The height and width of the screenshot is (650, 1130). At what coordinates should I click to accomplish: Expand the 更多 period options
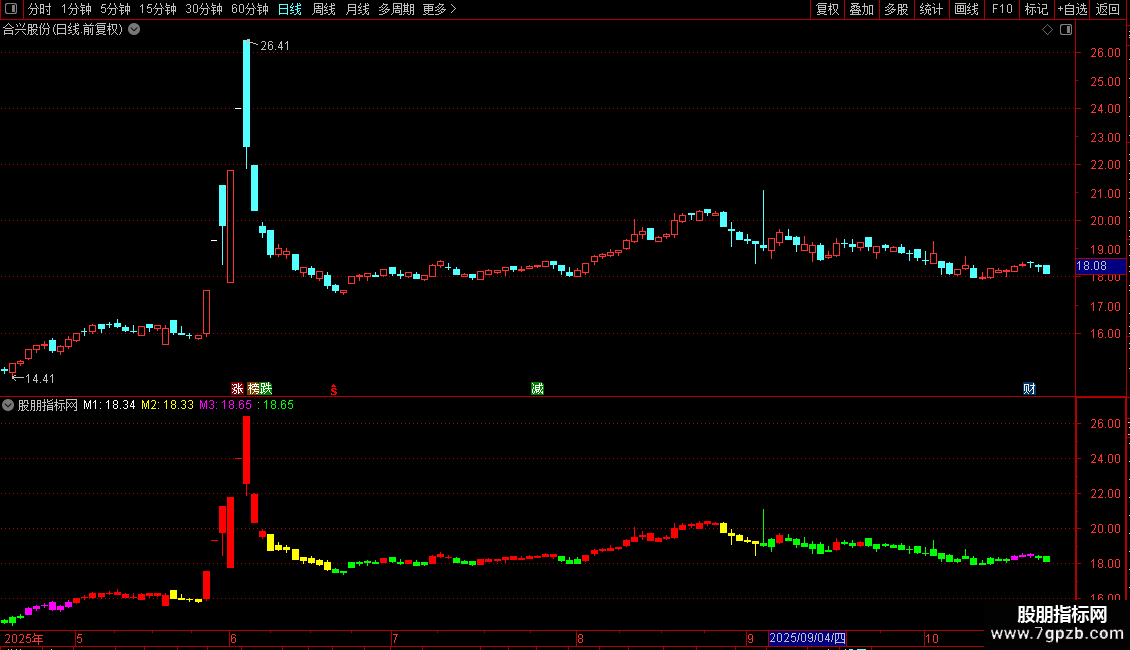coord(440,9)
